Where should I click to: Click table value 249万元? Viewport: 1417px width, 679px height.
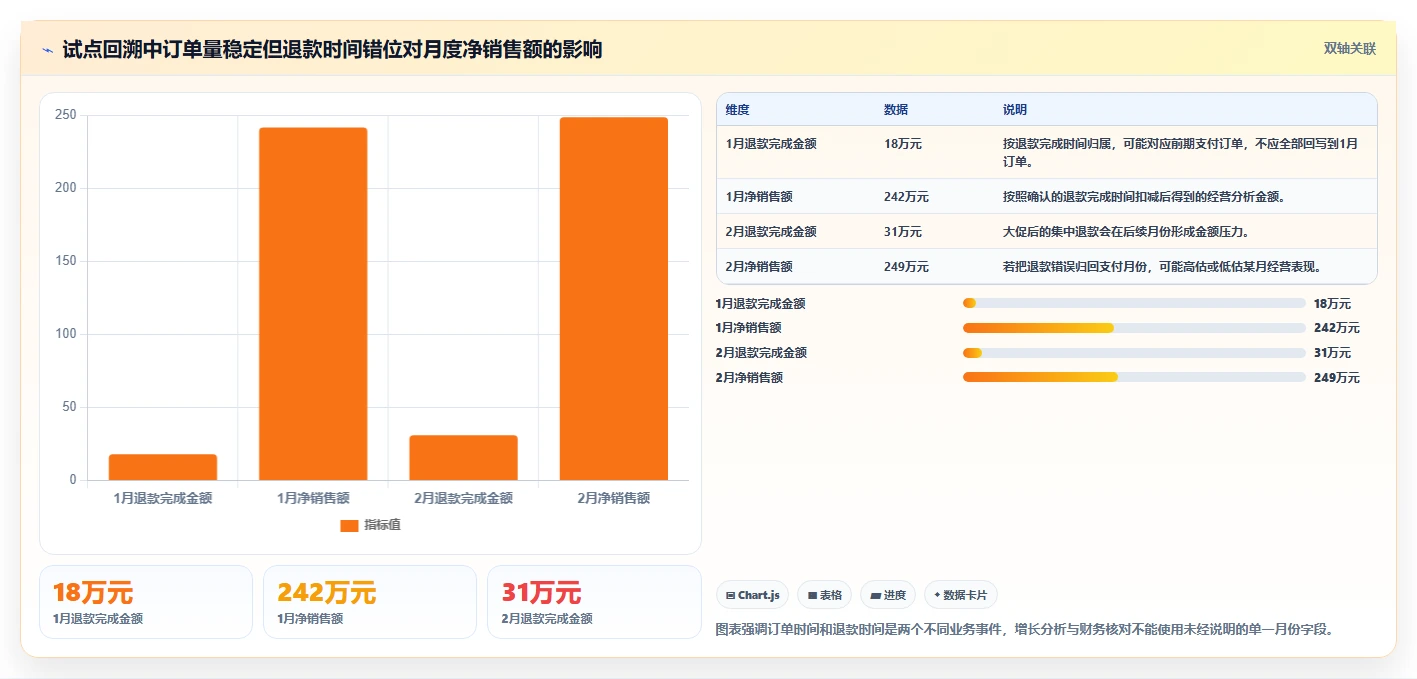[x=906, y=267]
